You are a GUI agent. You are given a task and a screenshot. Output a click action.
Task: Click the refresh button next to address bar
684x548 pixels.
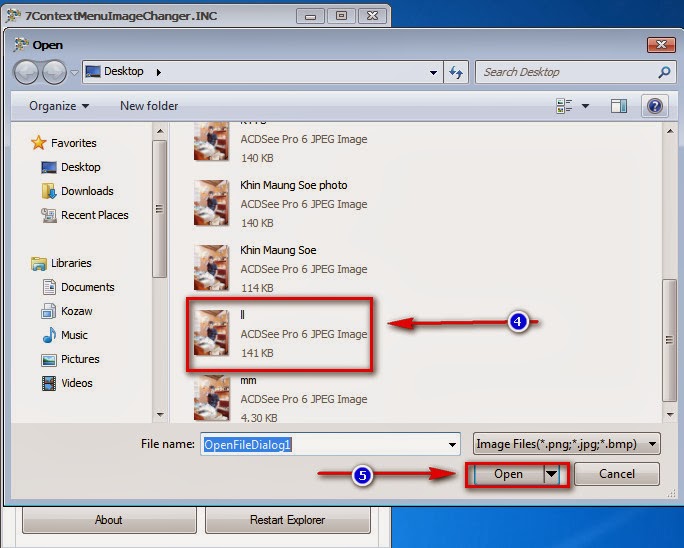click(456, 72)
